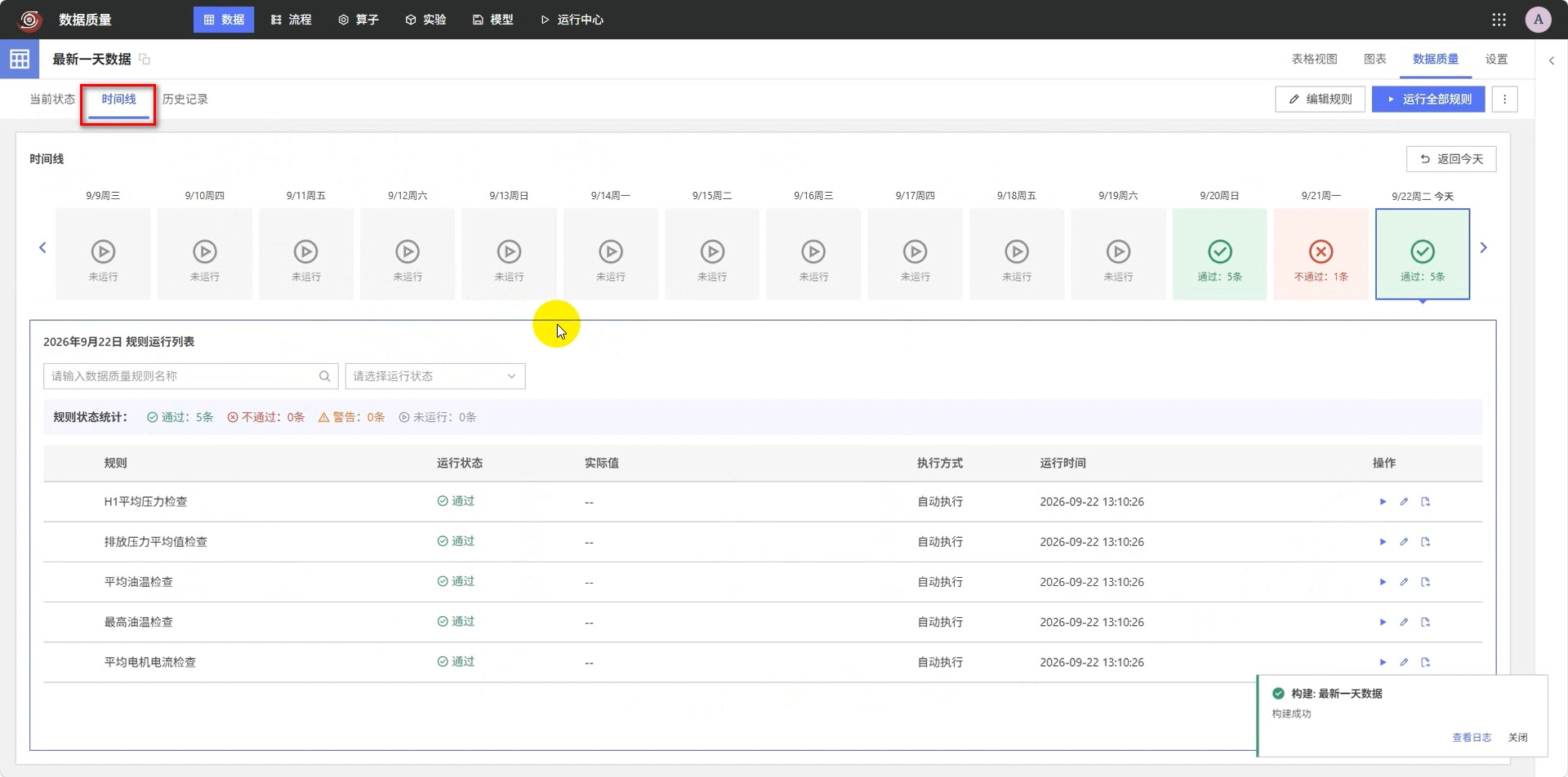
Task: Click the 运行全部规则 button
Action: click(1428, 100)
